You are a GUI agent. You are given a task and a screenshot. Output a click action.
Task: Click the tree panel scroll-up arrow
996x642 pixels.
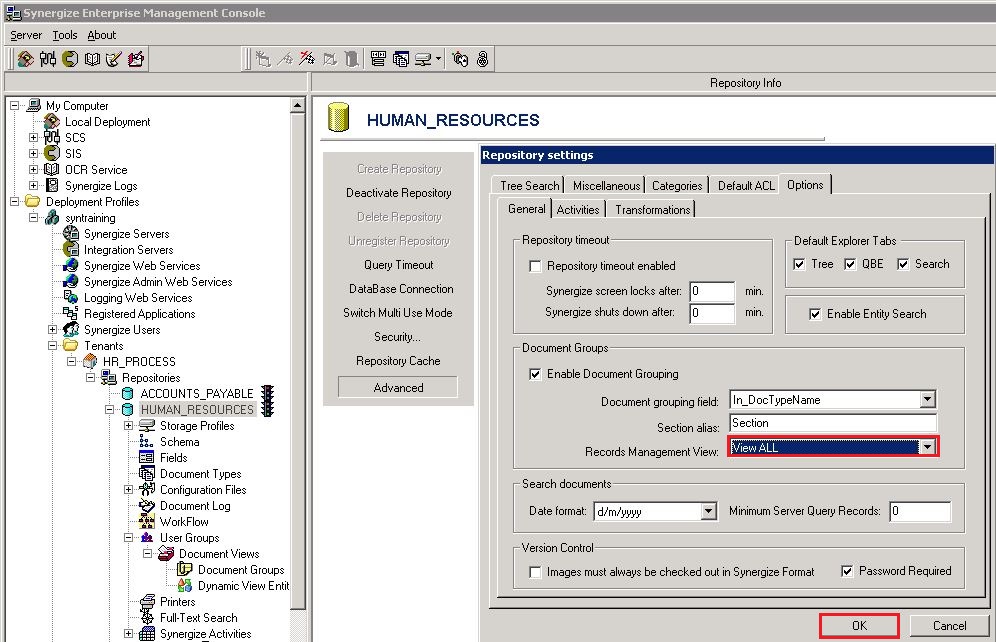(297, 105)
